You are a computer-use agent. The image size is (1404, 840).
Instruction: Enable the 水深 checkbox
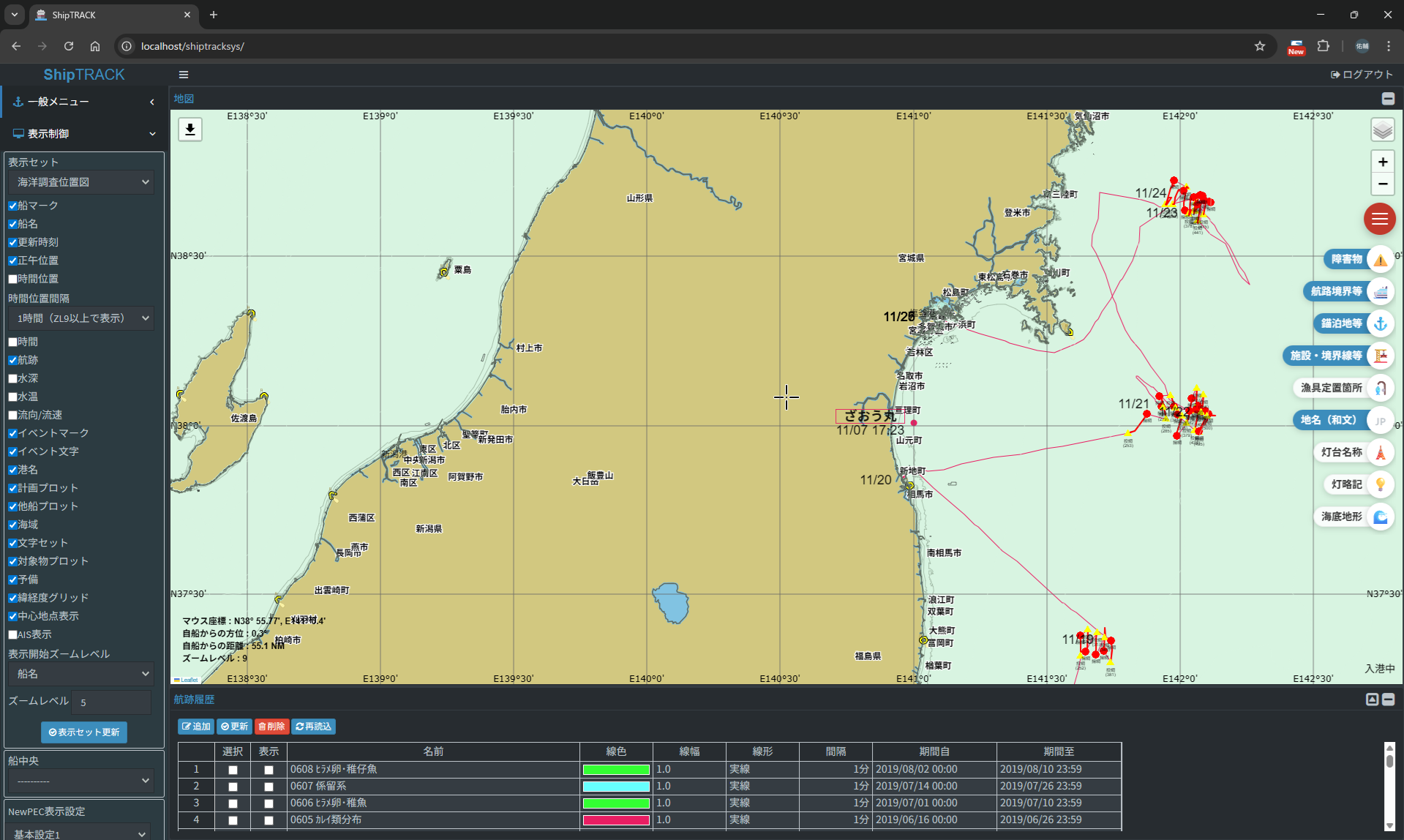click(x=13, y=378)
